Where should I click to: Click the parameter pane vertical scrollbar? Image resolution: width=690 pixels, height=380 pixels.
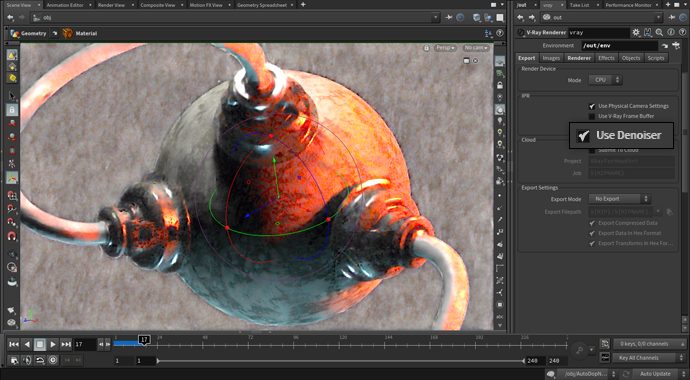(684, 132)
